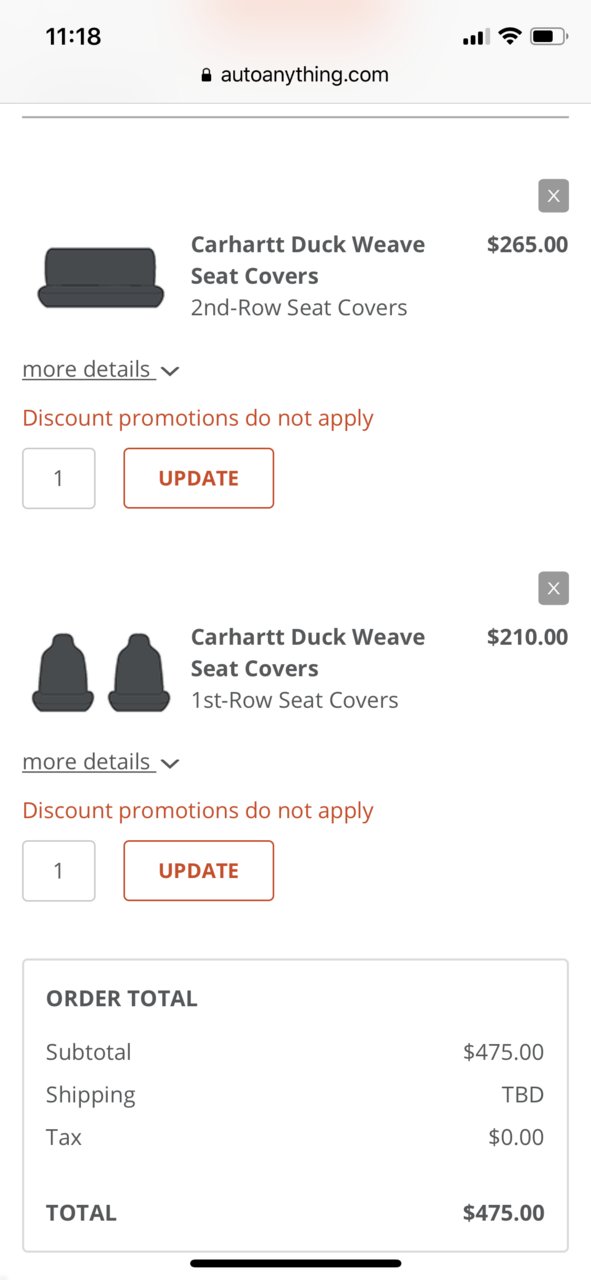Remove the 1st-Row Seat Covers item
The height and width of the screenshot is (1280, 591).
coord(553,588)
